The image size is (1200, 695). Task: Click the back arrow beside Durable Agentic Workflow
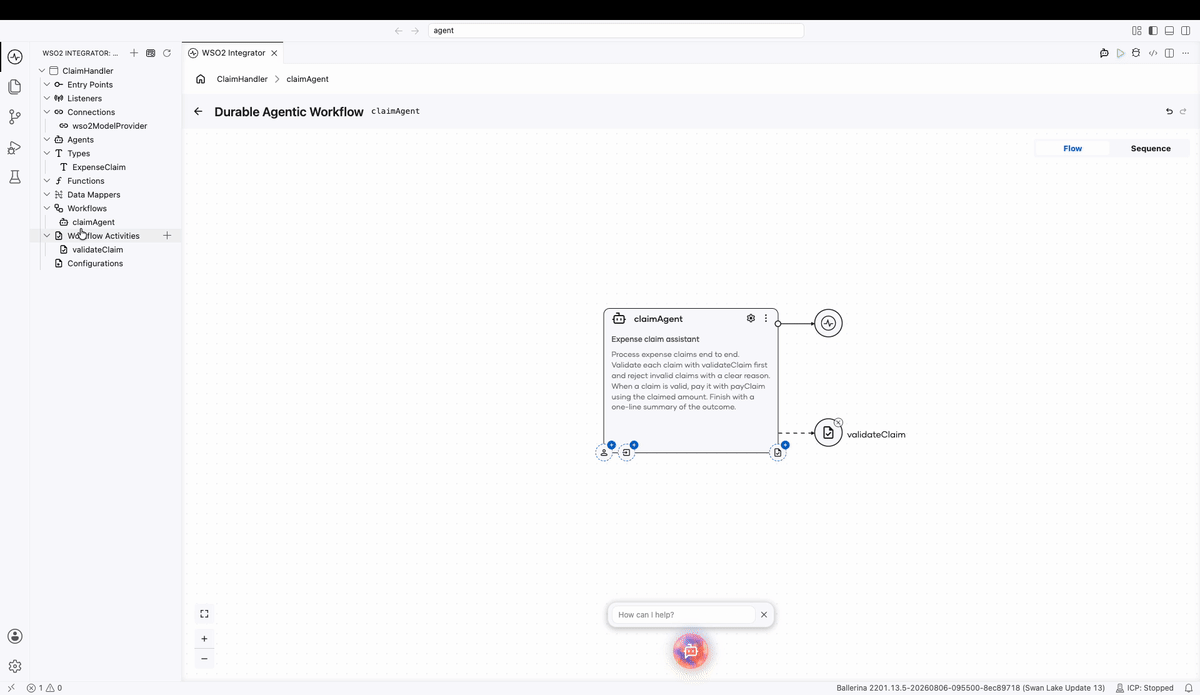(198, 111)
